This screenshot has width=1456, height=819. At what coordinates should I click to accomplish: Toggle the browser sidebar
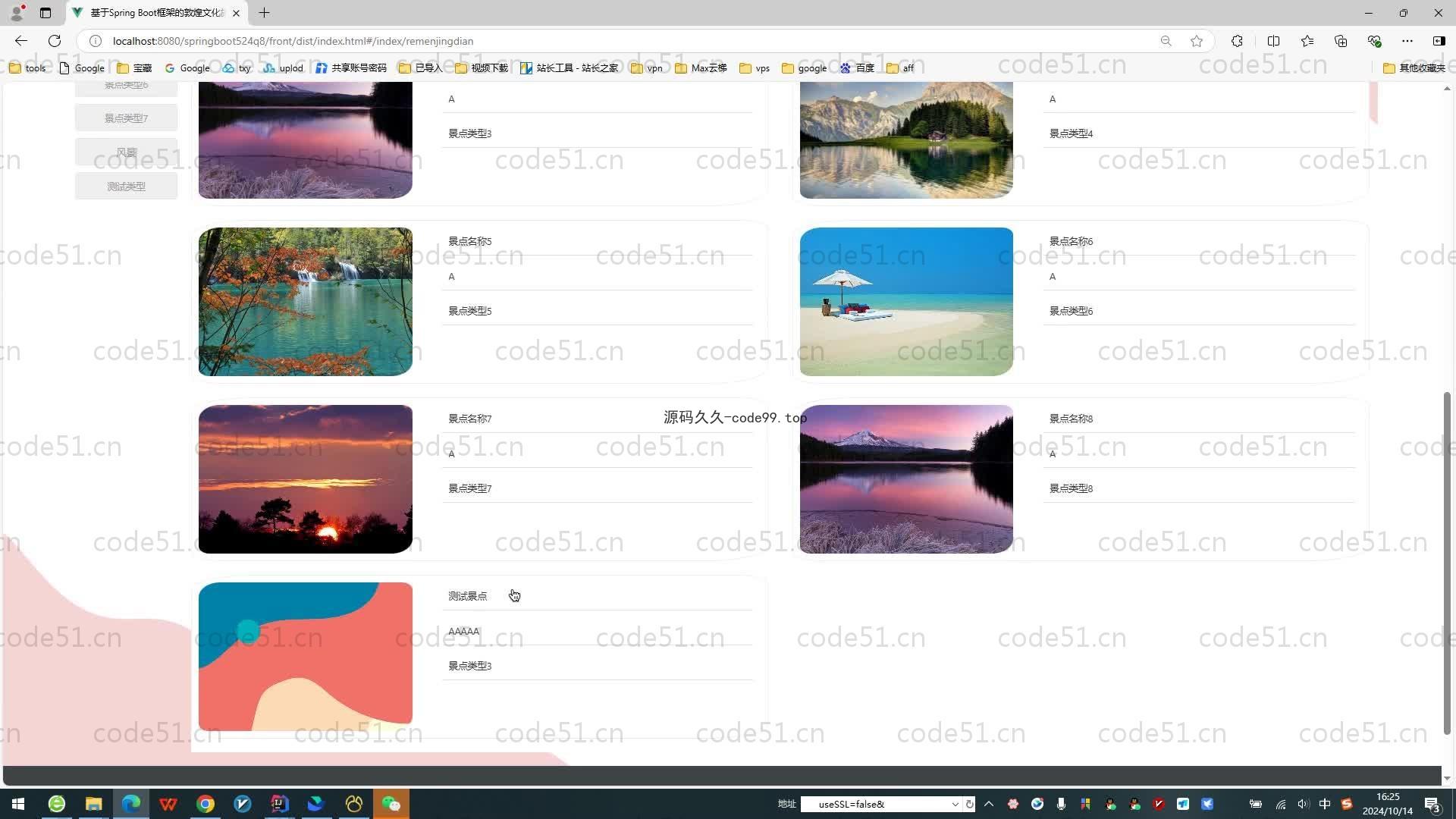pos(1439,41)
